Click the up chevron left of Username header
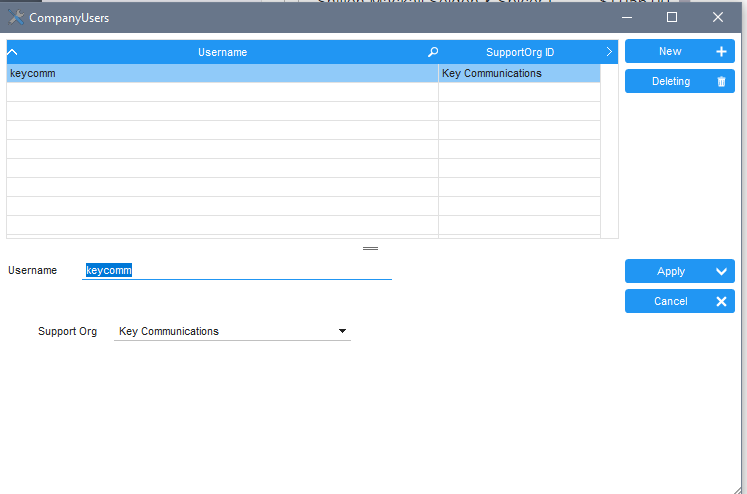Viewport: 747px width, 494px height. click(13, 52)
